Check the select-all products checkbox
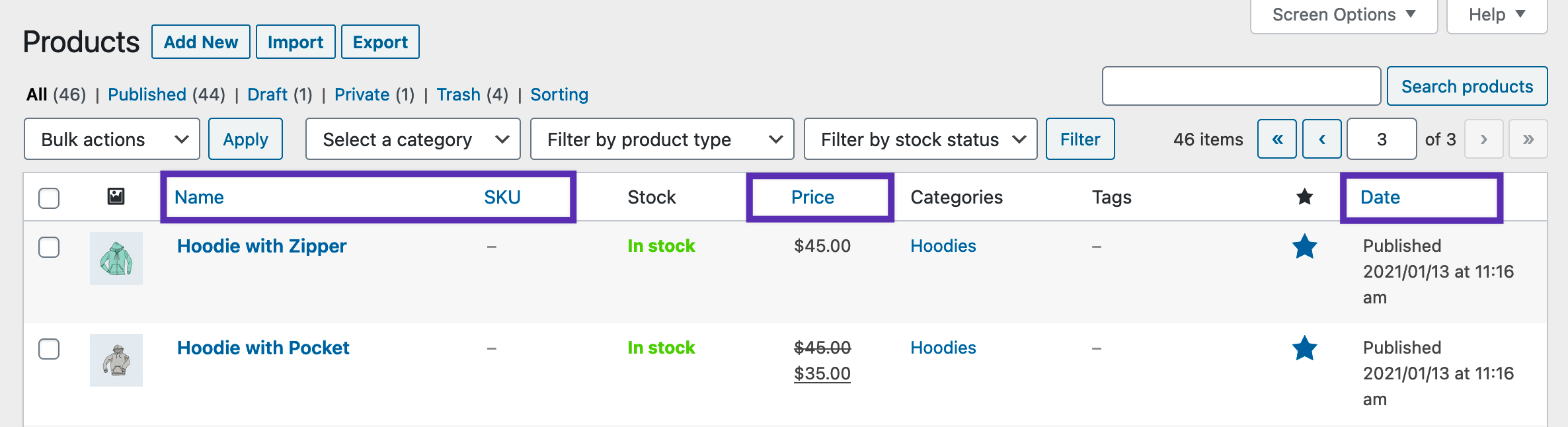 (x=49, y=197)
